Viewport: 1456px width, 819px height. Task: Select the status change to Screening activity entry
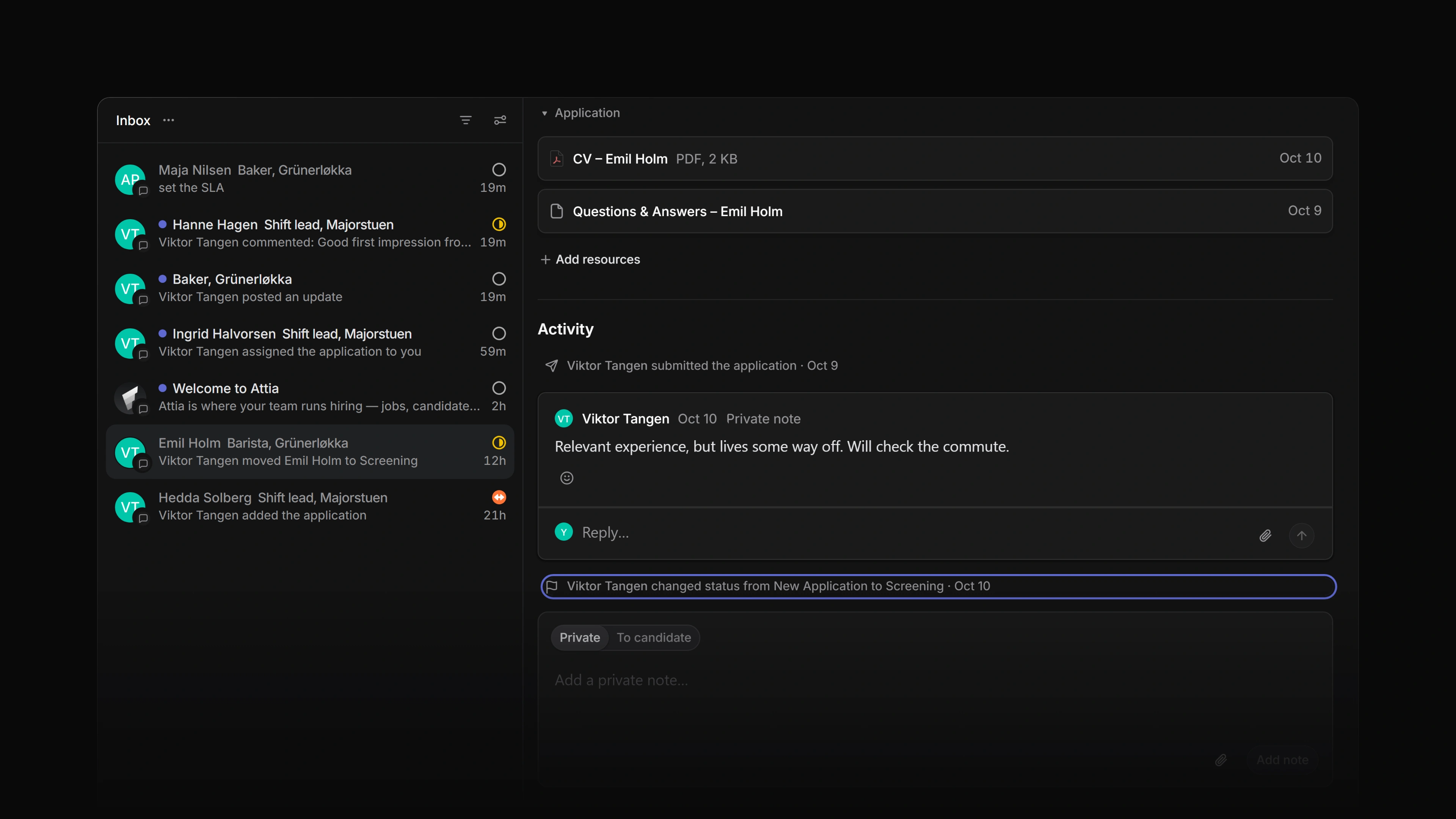pos(938,586)
